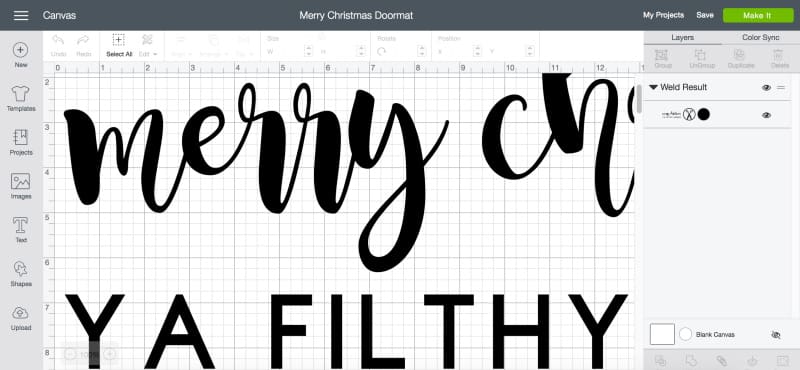Open the Align dropdown
The height and width of the screenshot is (370, 800).
181,45
